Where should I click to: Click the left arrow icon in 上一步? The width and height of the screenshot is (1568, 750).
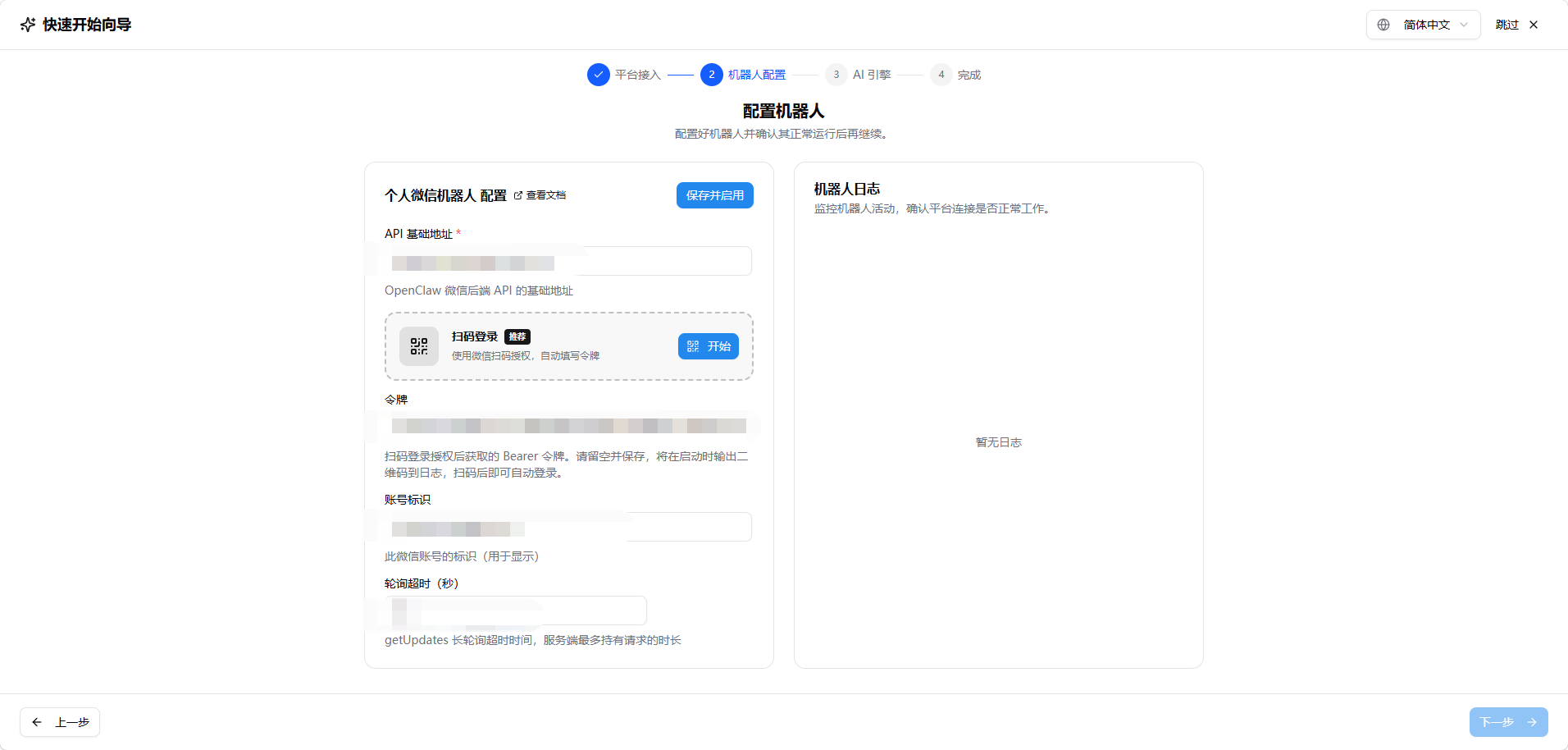[37, 722]
